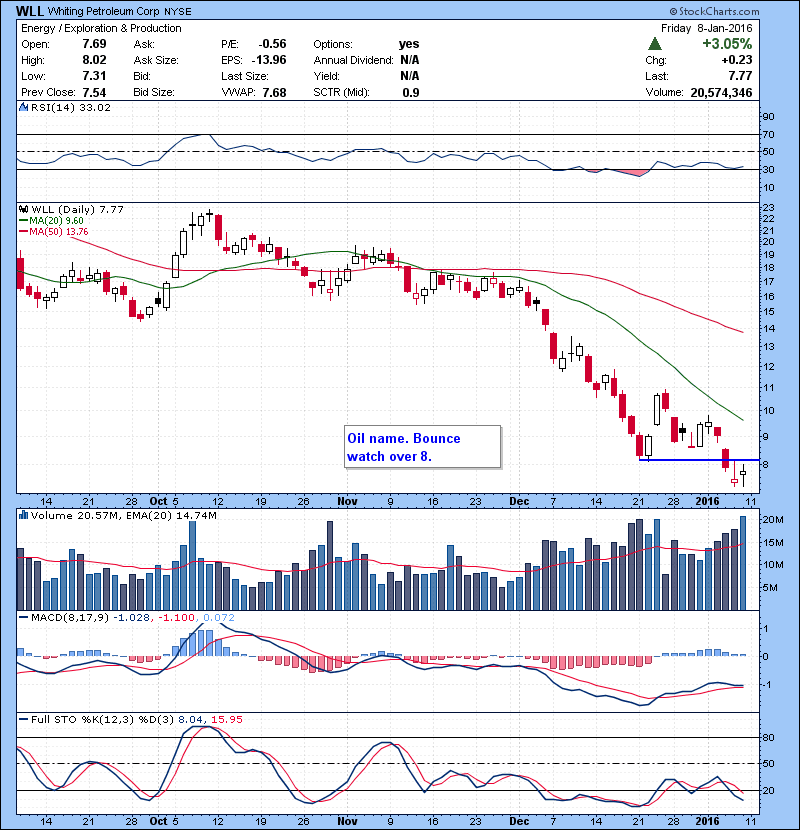Click the RSI(14) indicator icon
800x830 pixels.
[x=23, y=107]
